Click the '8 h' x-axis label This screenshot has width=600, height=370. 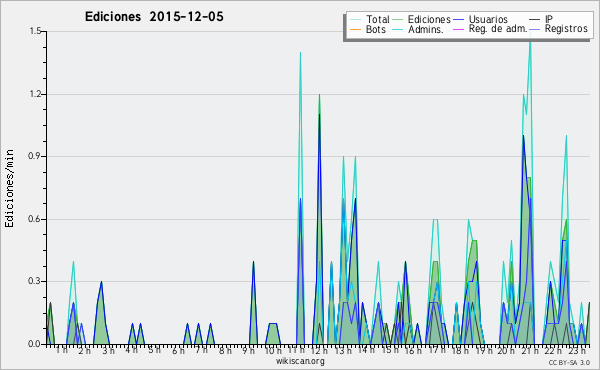point(225,350)
